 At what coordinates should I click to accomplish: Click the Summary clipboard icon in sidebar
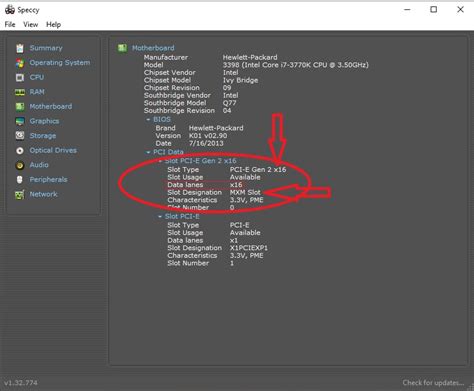coord(20,48)
